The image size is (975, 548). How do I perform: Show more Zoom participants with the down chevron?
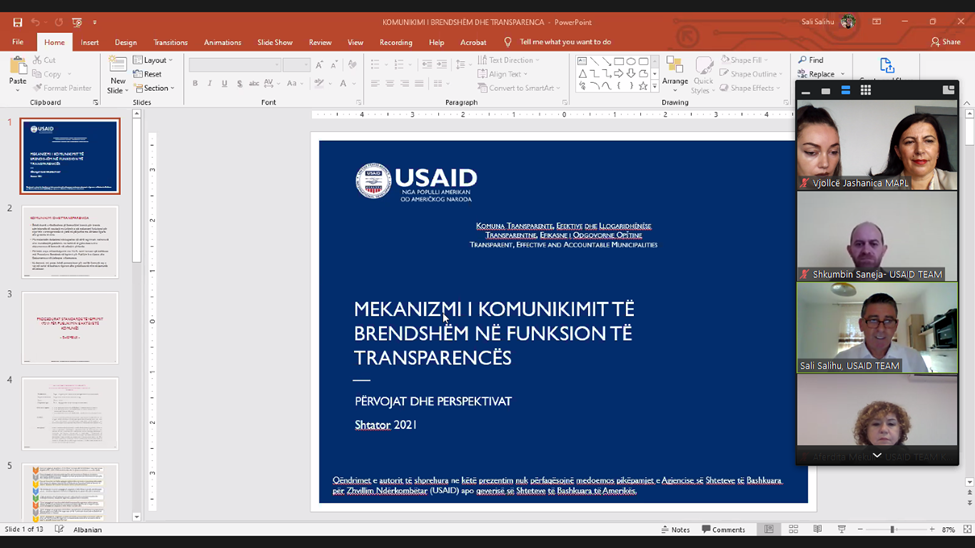pos(877,456)
